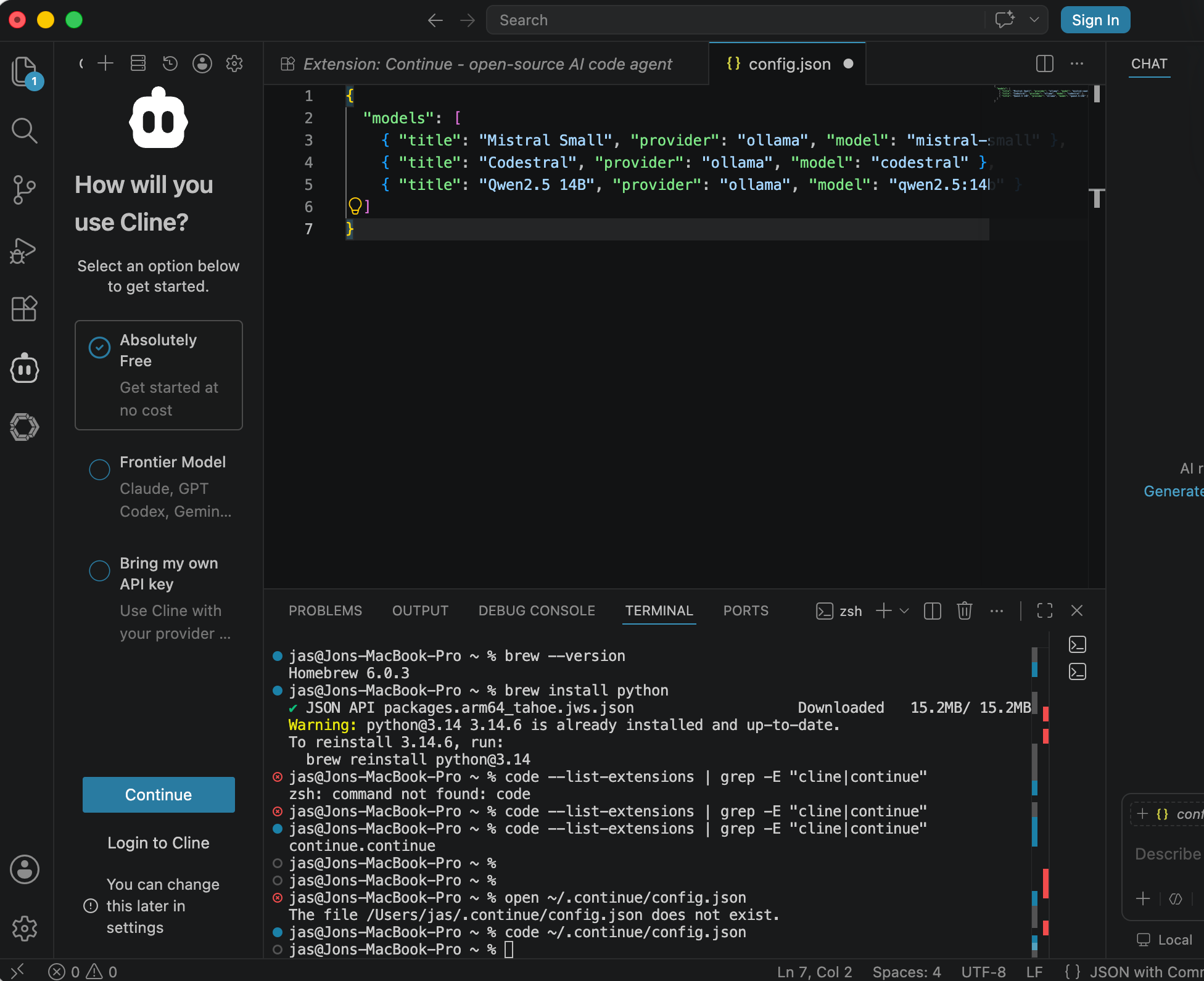This screenshot has width=1204, height=981.
Task: Click the Sign In button
Action: [x=1095, y=20]
